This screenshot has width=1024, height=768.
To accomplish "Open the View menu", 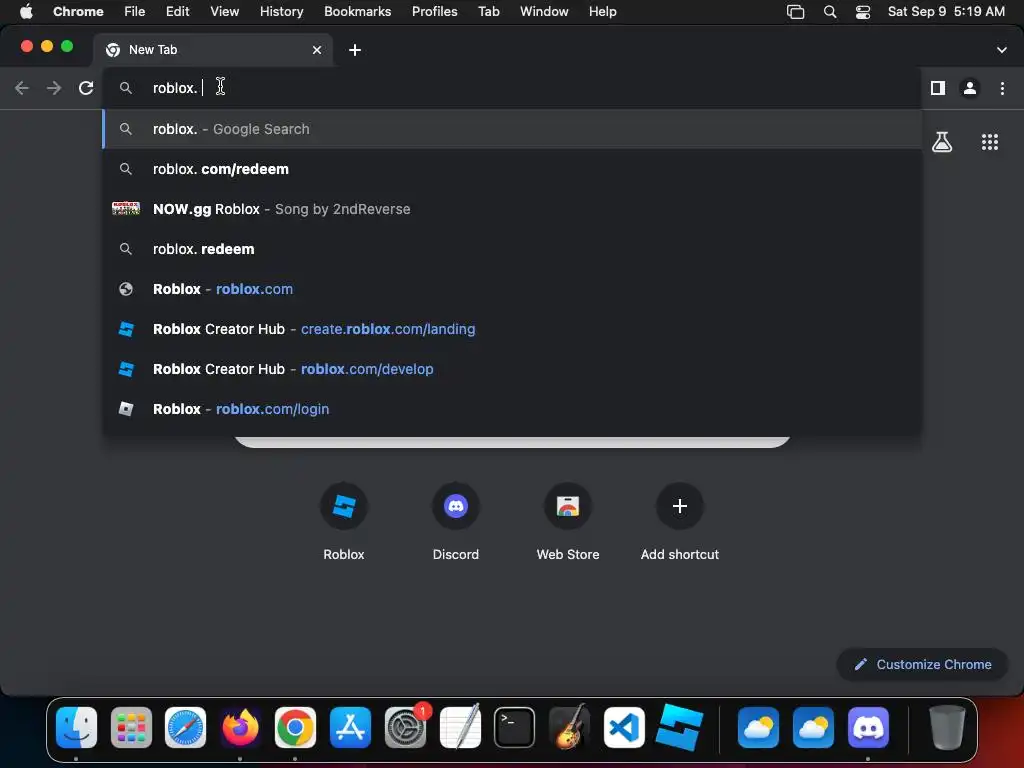I will click(x=224, y=12).
